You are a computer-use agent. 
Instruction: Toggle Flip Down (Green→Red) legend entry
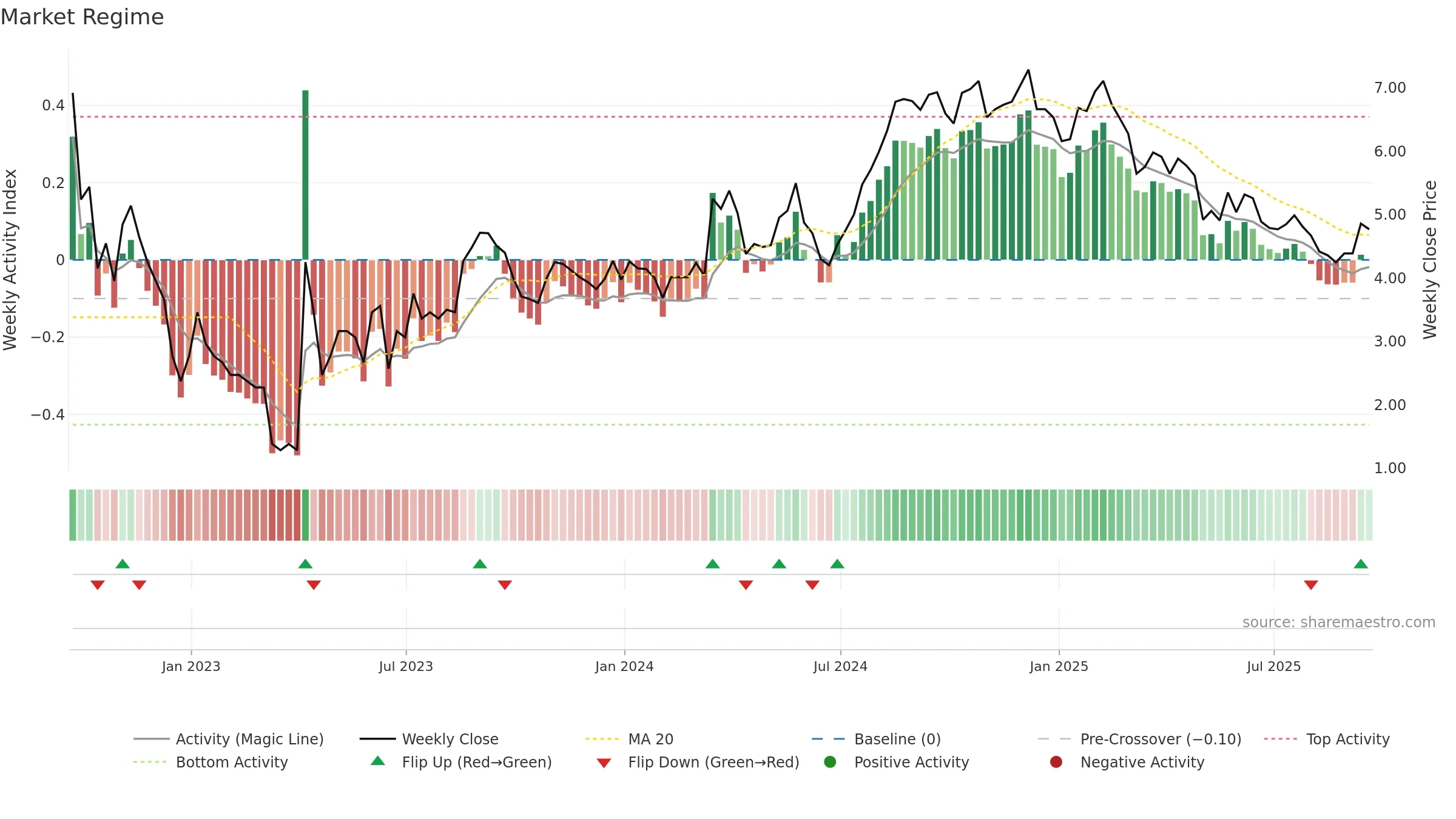click(698, 762)
